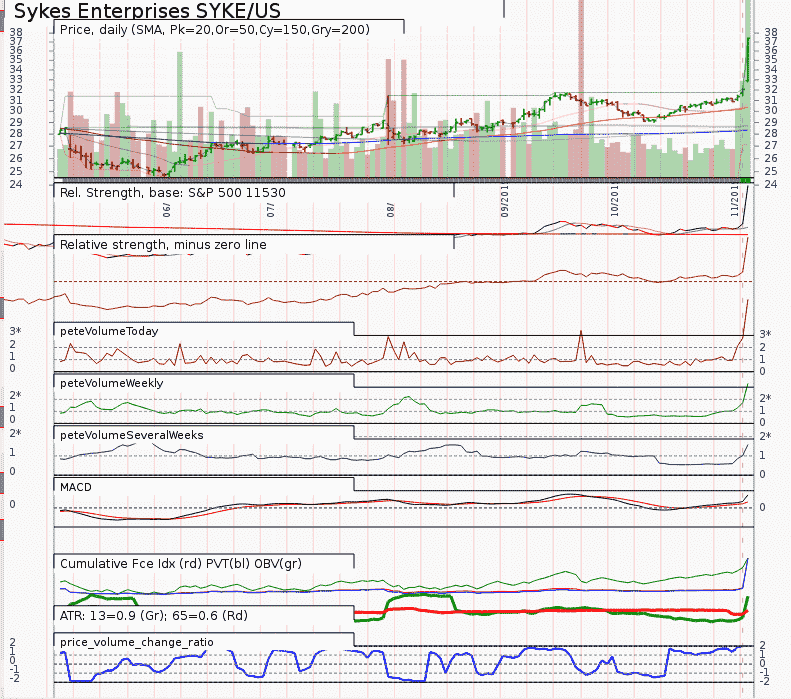Select the "peteVolumeSeveralWeeks" indicator label
This screenshot has height=699, width=791.
point(132,435)
